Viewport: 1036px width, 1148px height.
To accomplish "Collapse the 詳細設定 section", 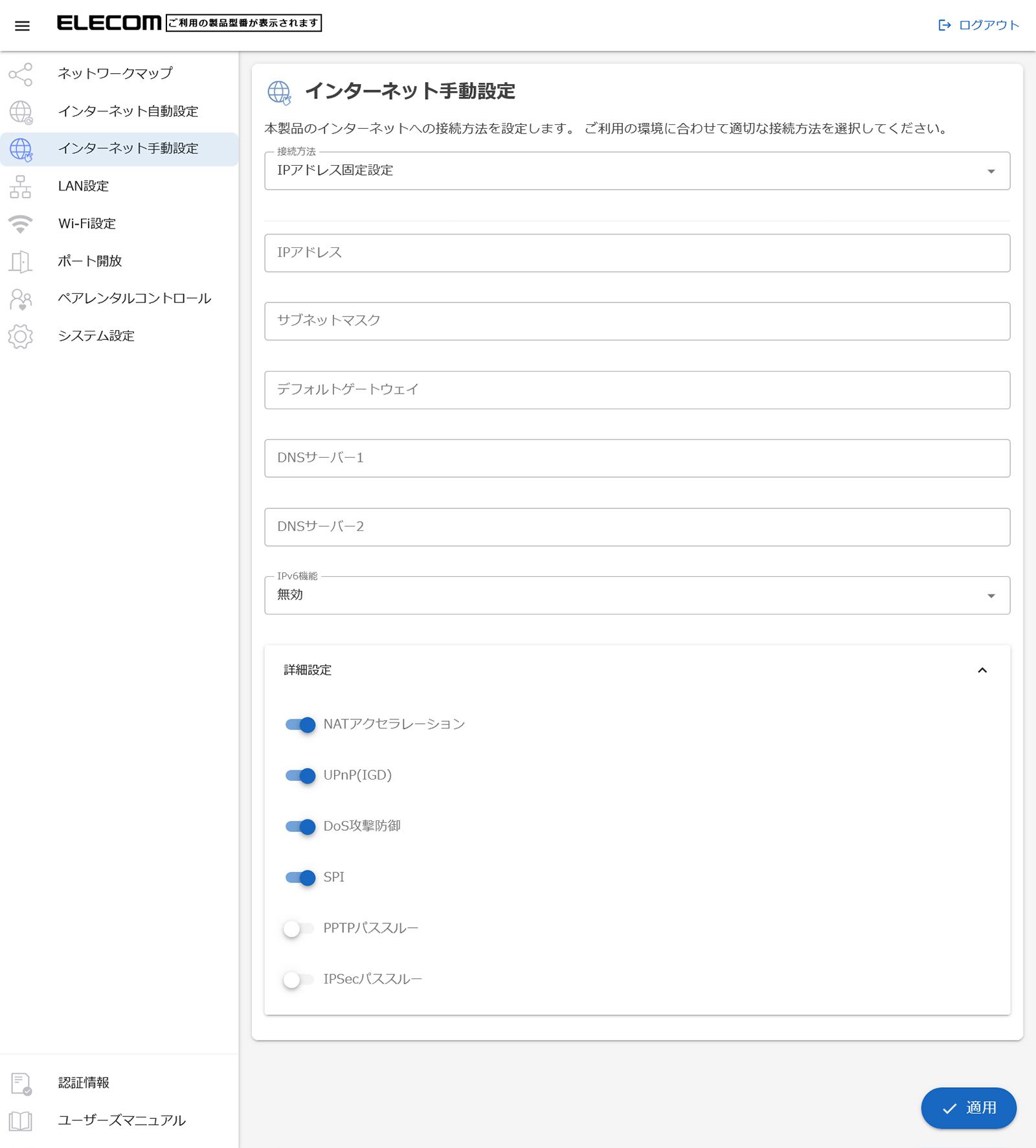I will tap(982, 670).
